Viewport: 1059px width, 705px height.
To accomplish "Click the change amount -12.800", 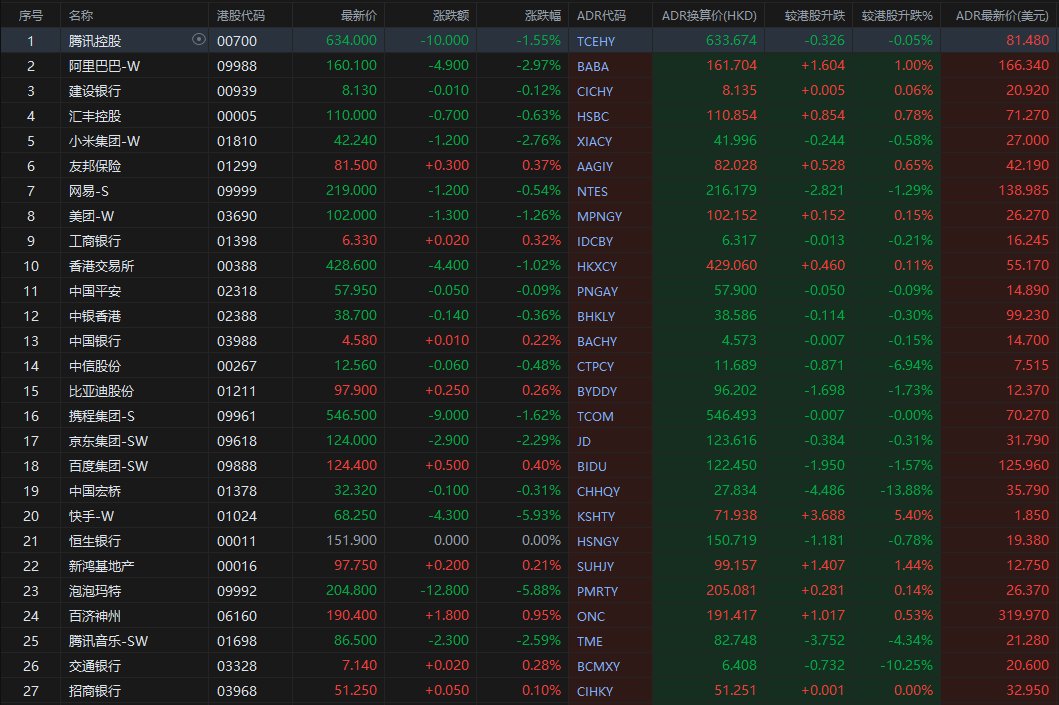I will [x=444, y=590].
